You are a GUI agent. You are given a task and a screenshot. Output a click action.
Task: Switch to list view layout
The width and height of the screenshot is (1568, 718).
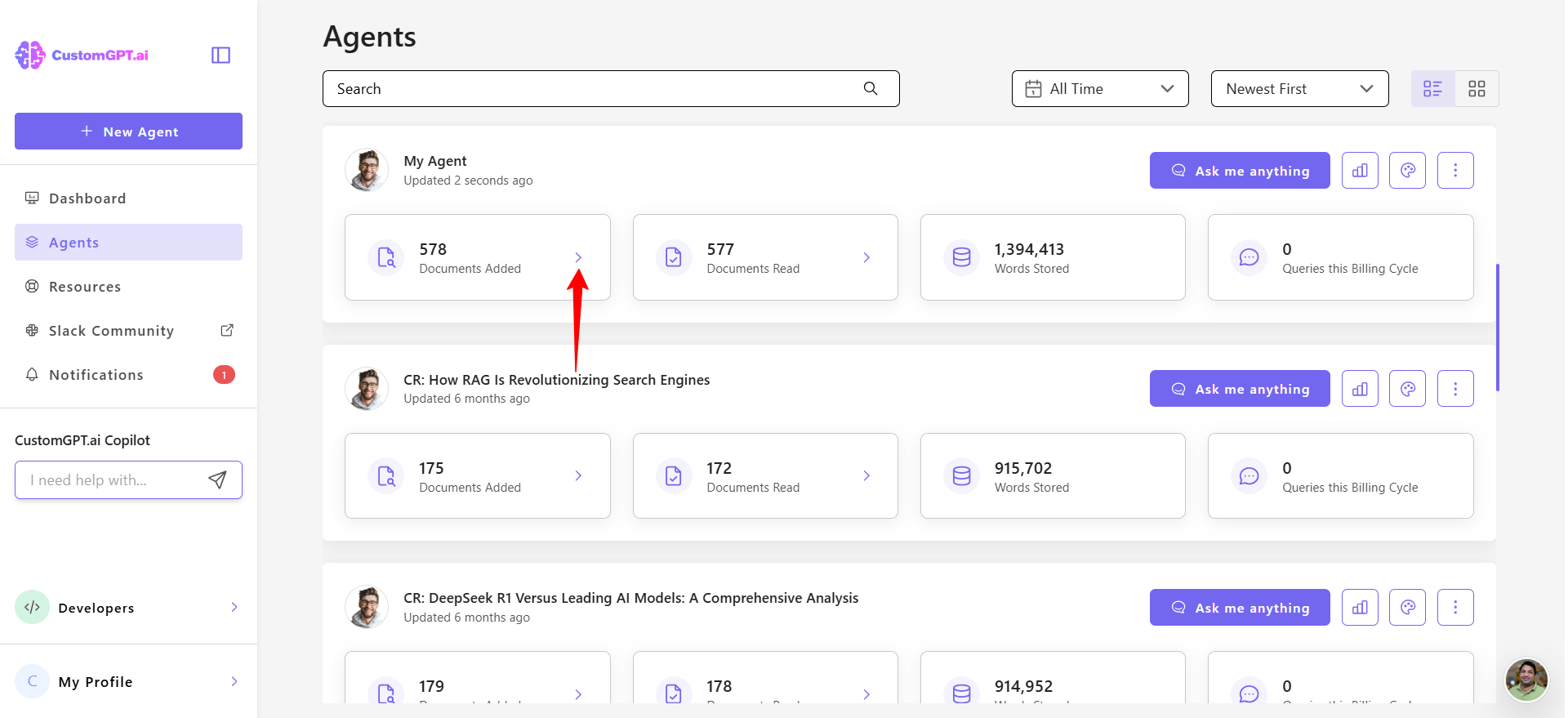1432,88
